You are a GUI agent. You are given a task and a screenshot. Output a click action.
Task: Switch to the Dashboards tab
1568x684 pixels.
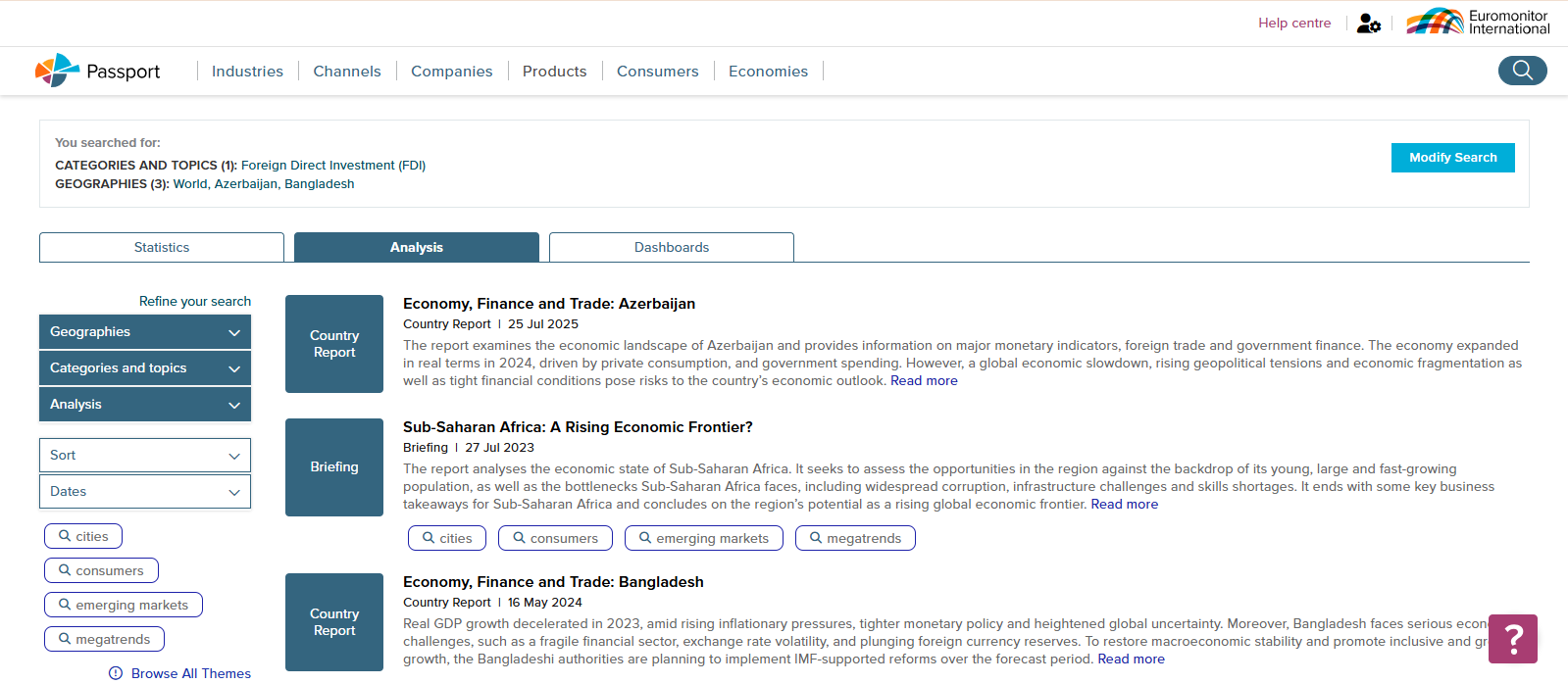[x=672, y=248]
